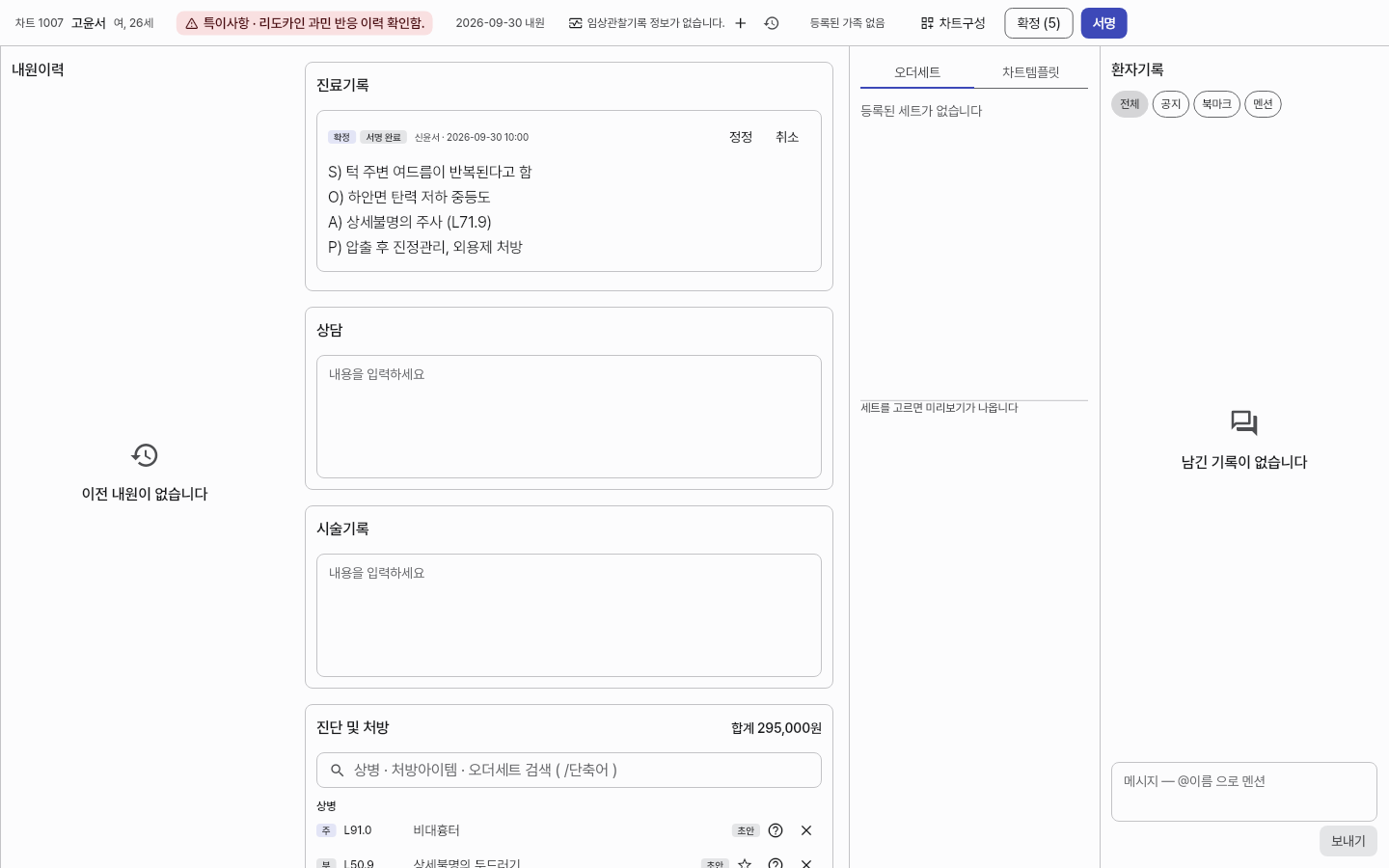The width and height of the screenshot is (1389, 868).
Task: Click the line 'S) 턱 주변 여드름이 반복된다고 함'
Action: (430, 172)
